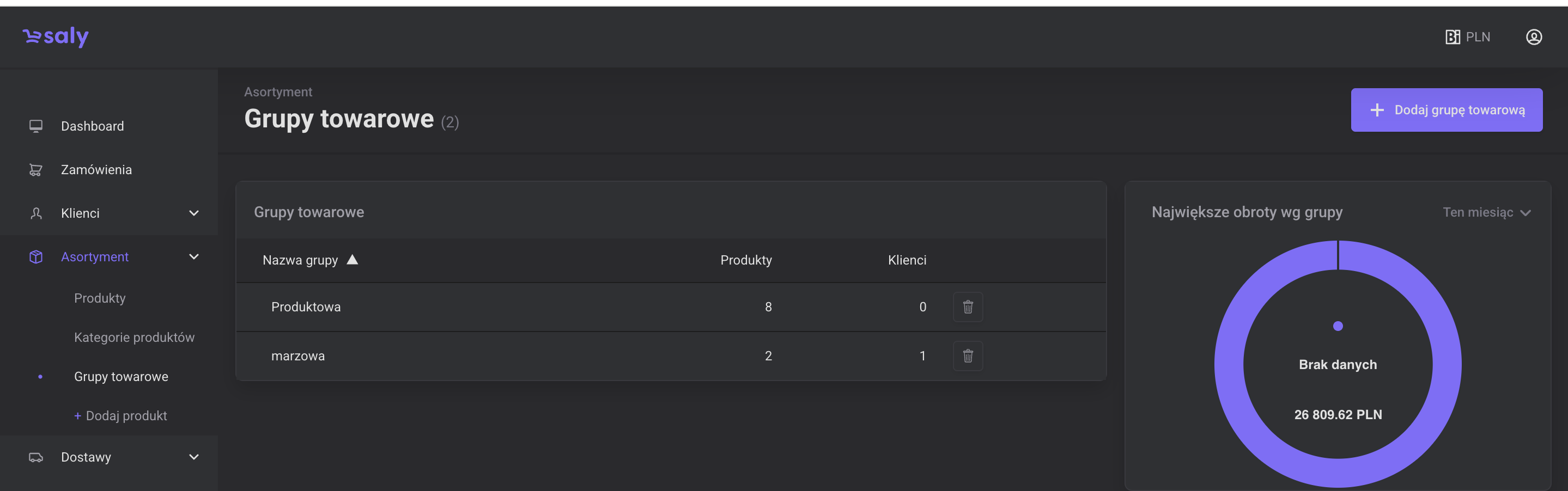
Task: Expand the Klienci menu chevron
Action: (193, 213)
